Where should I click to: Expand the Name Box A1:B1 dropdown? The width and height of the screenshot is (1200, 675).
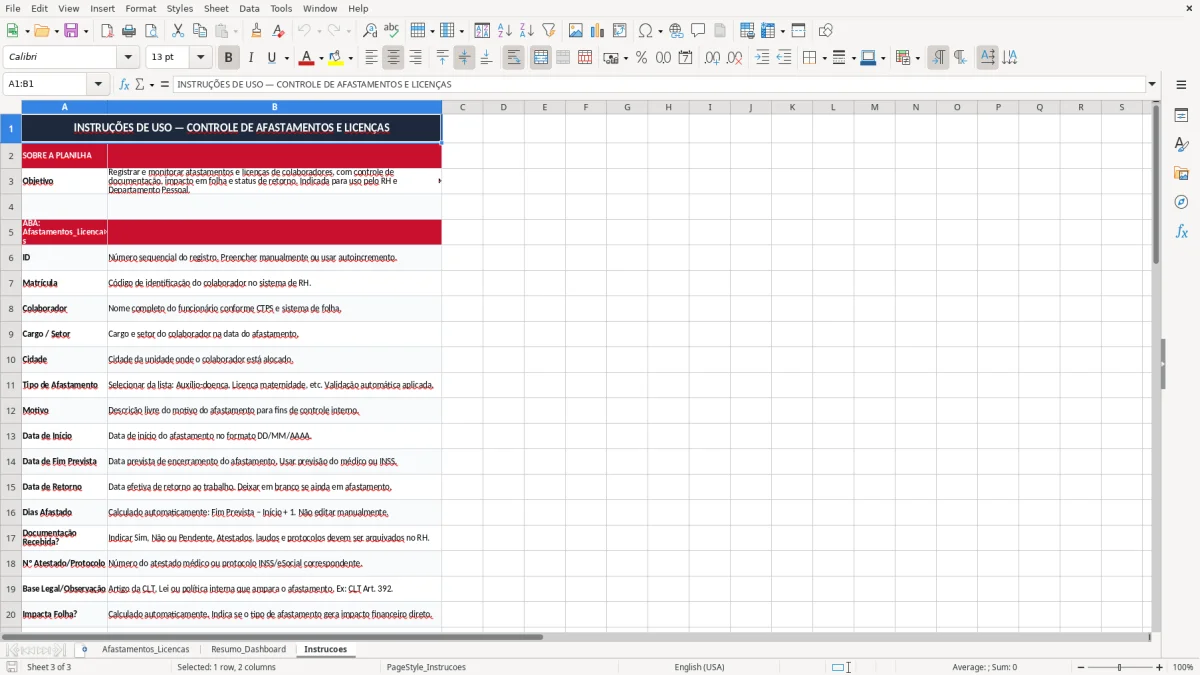click(98, 84)
